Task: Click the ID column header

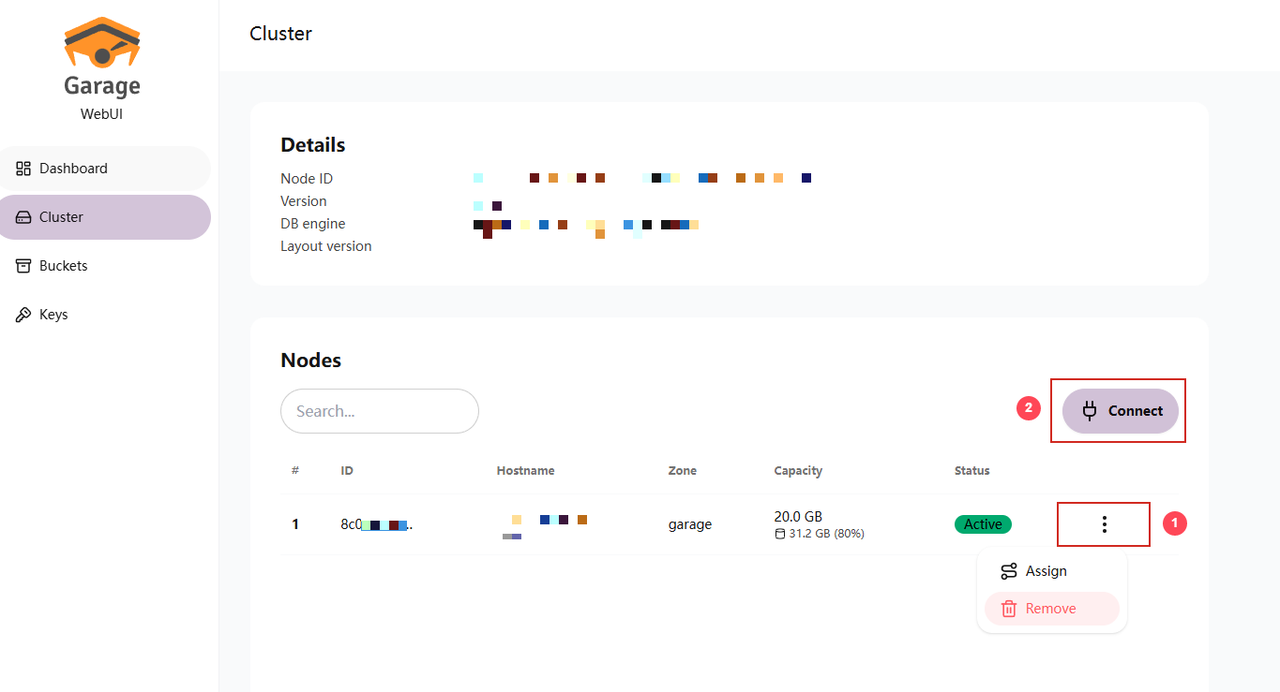Action: [x=347, y=470]
